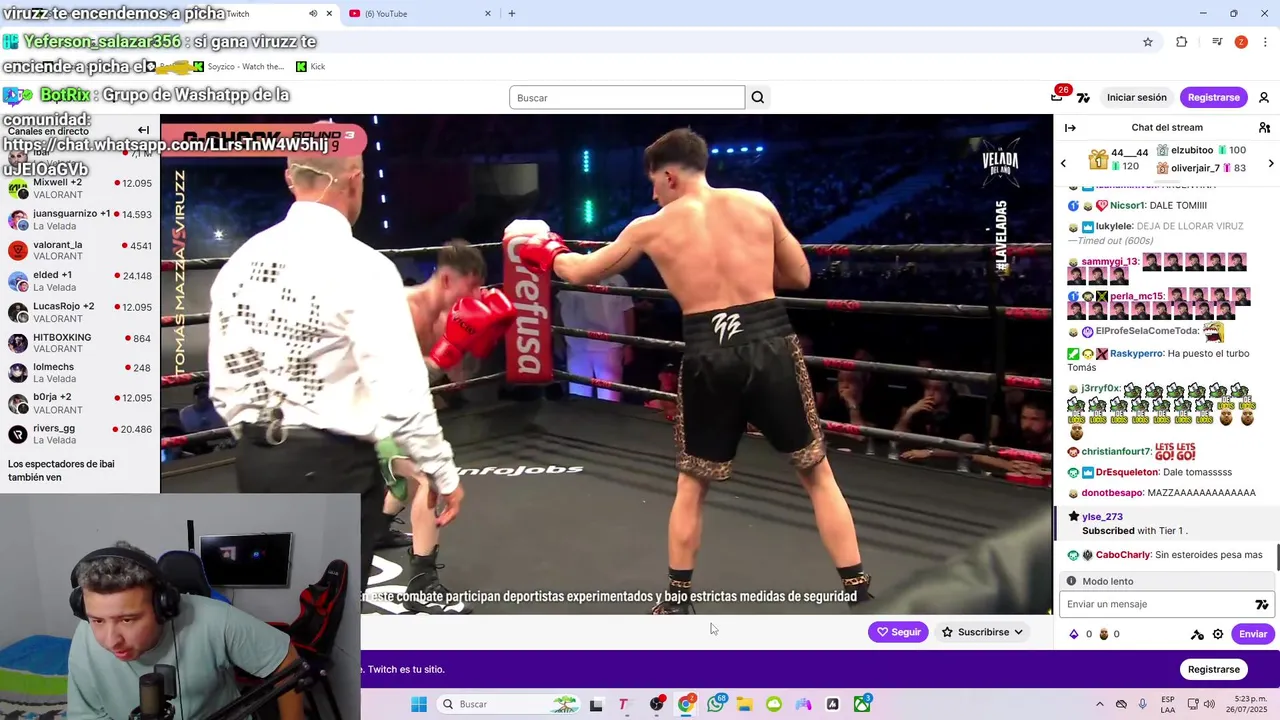Expand the Suscribirse dropdown button
Image resolution: width=1280 pixels, height=720 pixels.
984,632
